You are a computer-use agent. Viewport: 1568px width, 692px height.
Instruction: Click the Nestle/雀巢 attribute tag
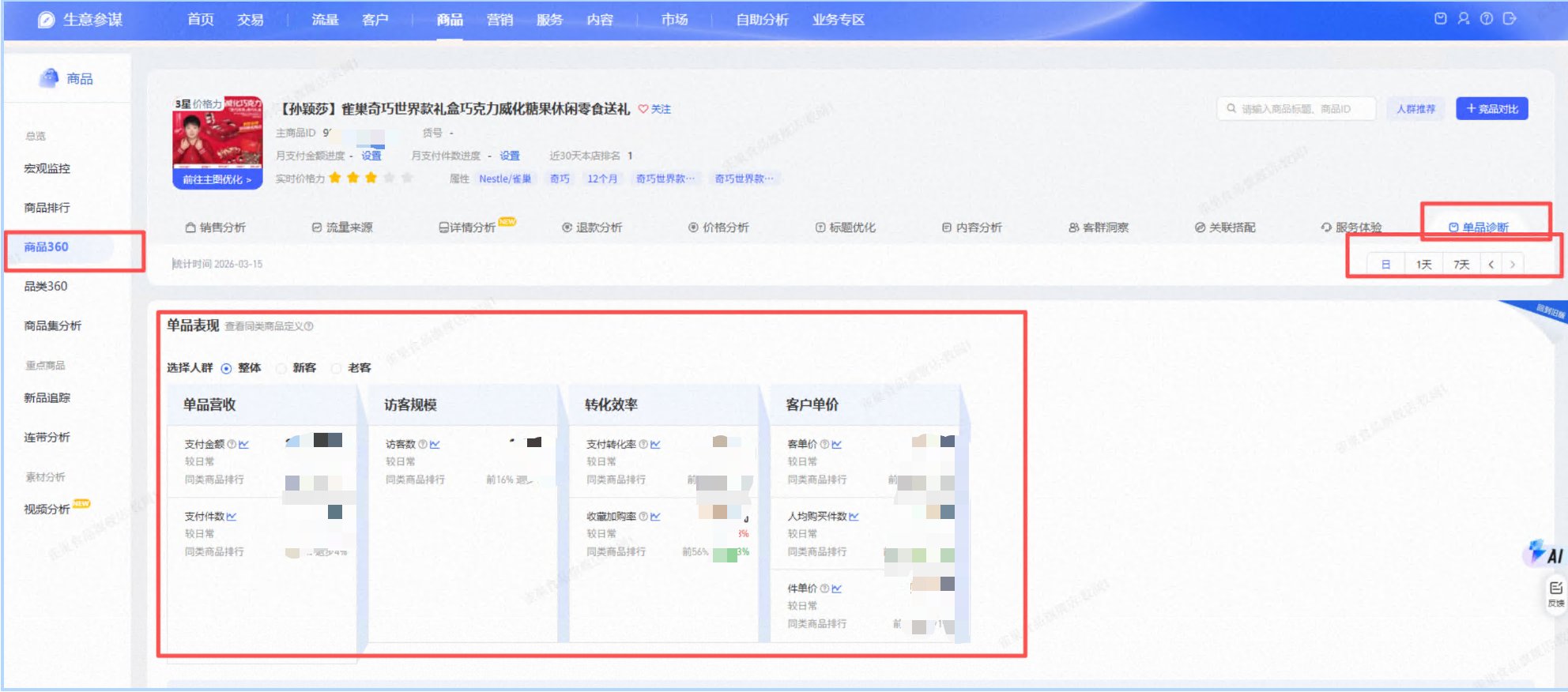(x=505, y=179)
